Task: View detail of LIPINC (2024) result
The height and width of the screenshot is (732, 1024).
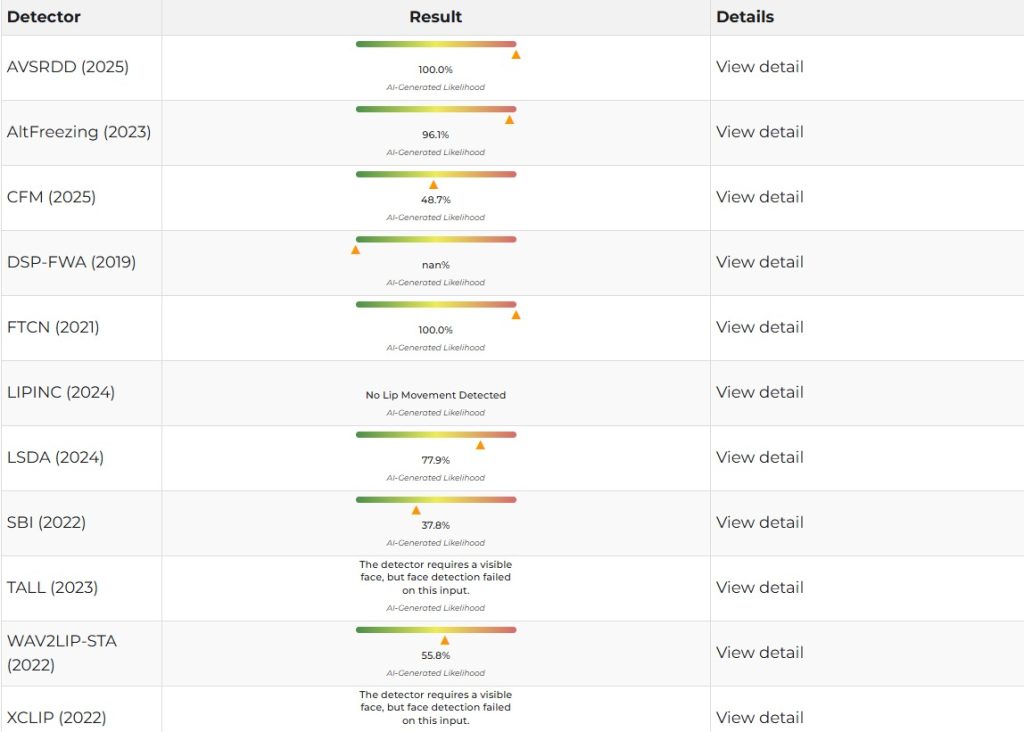Action: (x=760, y=392)
